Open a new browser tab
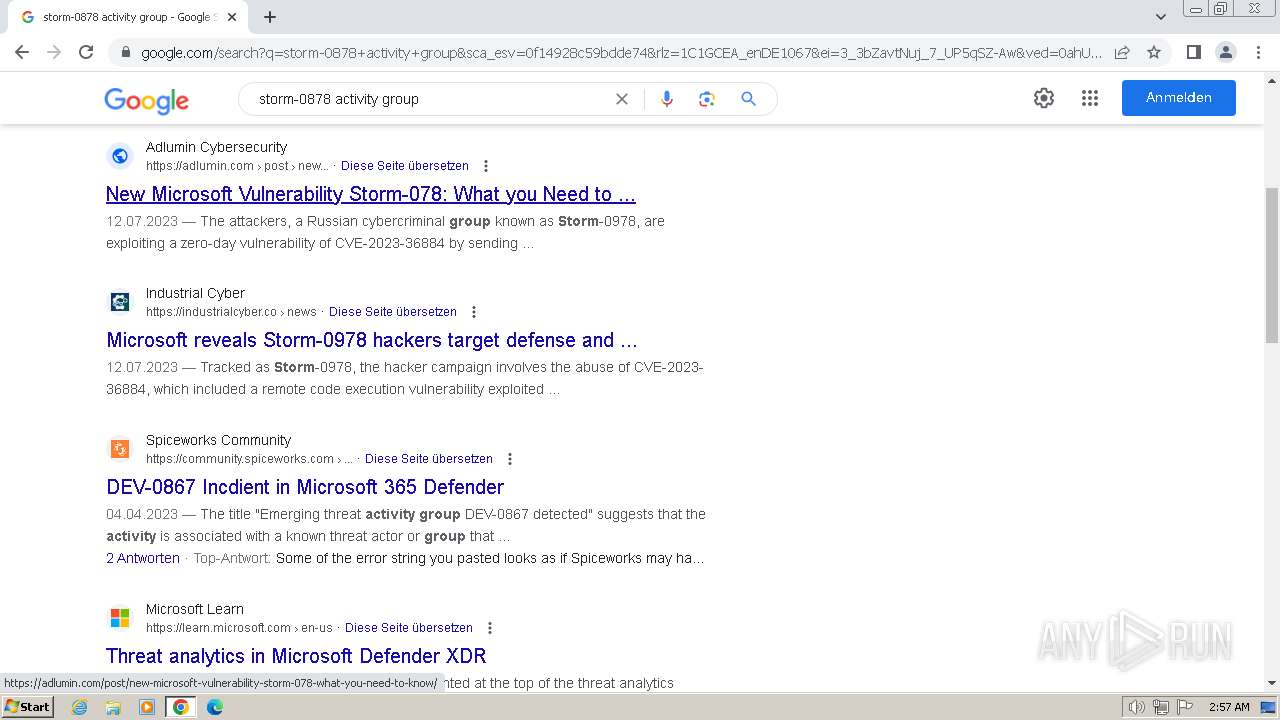Screen dimensions: 1280x720 tap(269, 17)
